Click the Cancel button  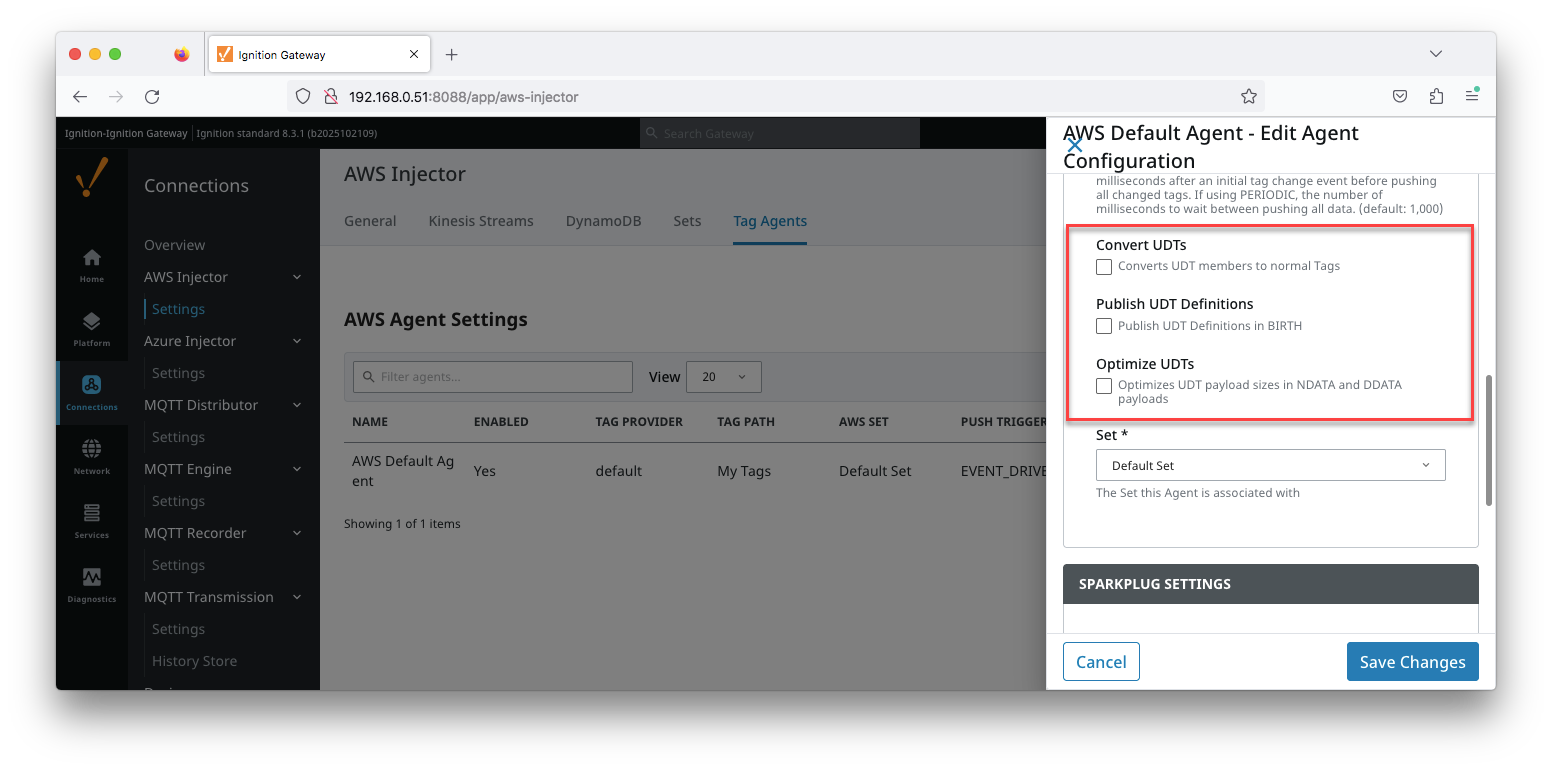pyautogui.click(x=1101, y=662)
